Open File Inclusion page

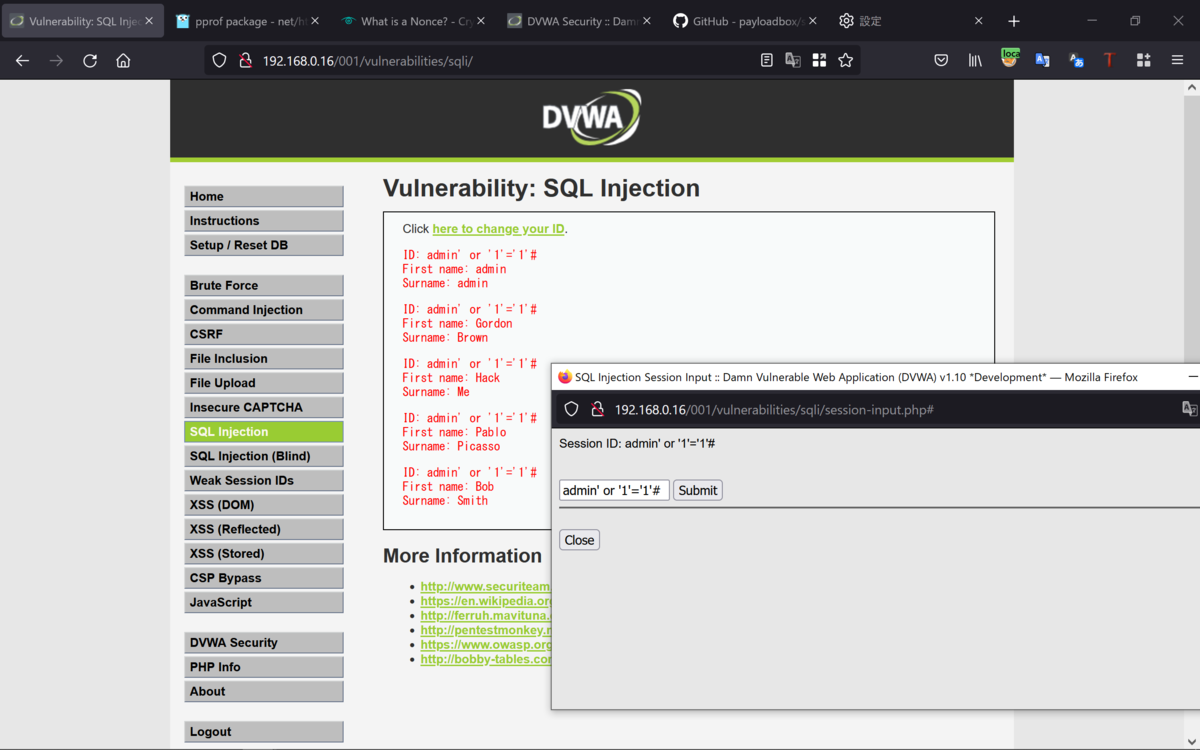pyautogui.click(x=264, y=359)
